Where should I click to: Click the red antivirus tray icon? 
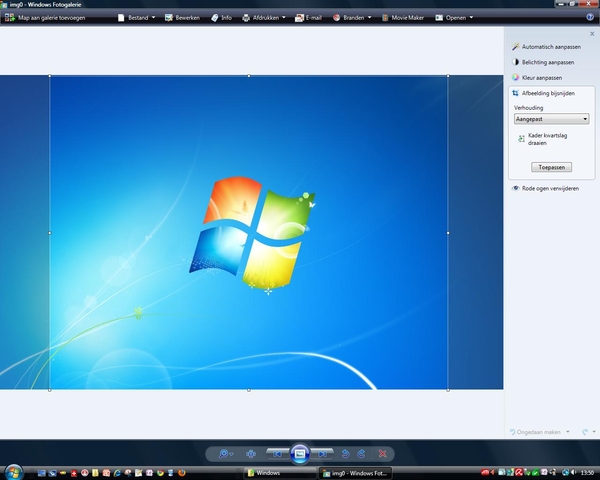click(519, 473)
